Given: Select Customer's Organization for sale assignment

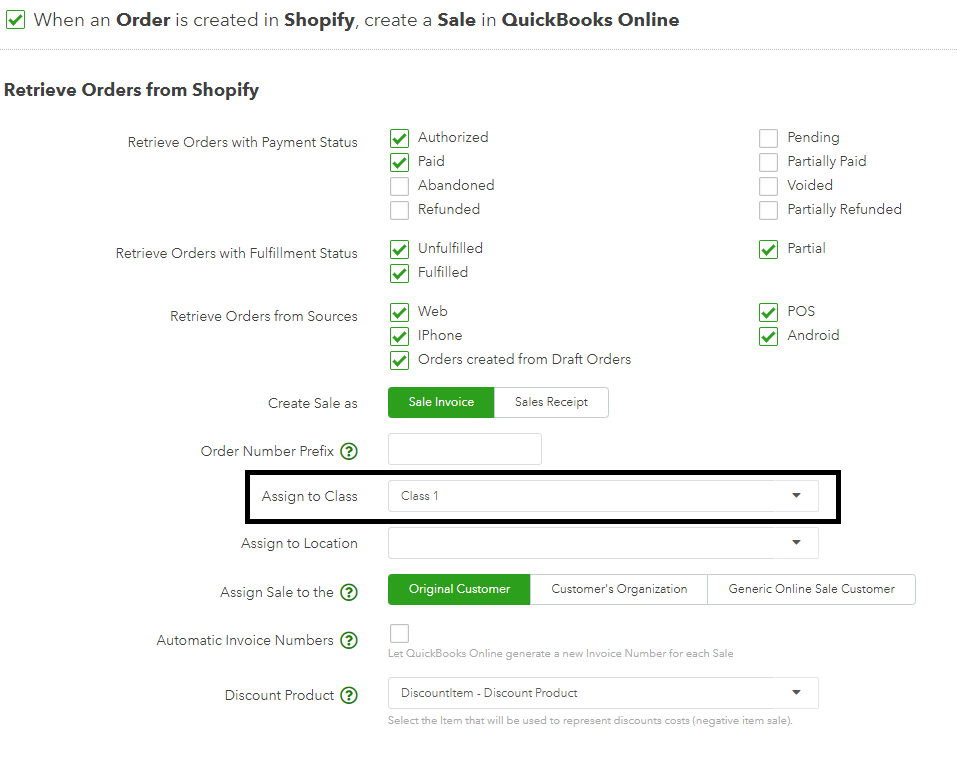Looking at the screenshot, I should (x=618, y=589).
